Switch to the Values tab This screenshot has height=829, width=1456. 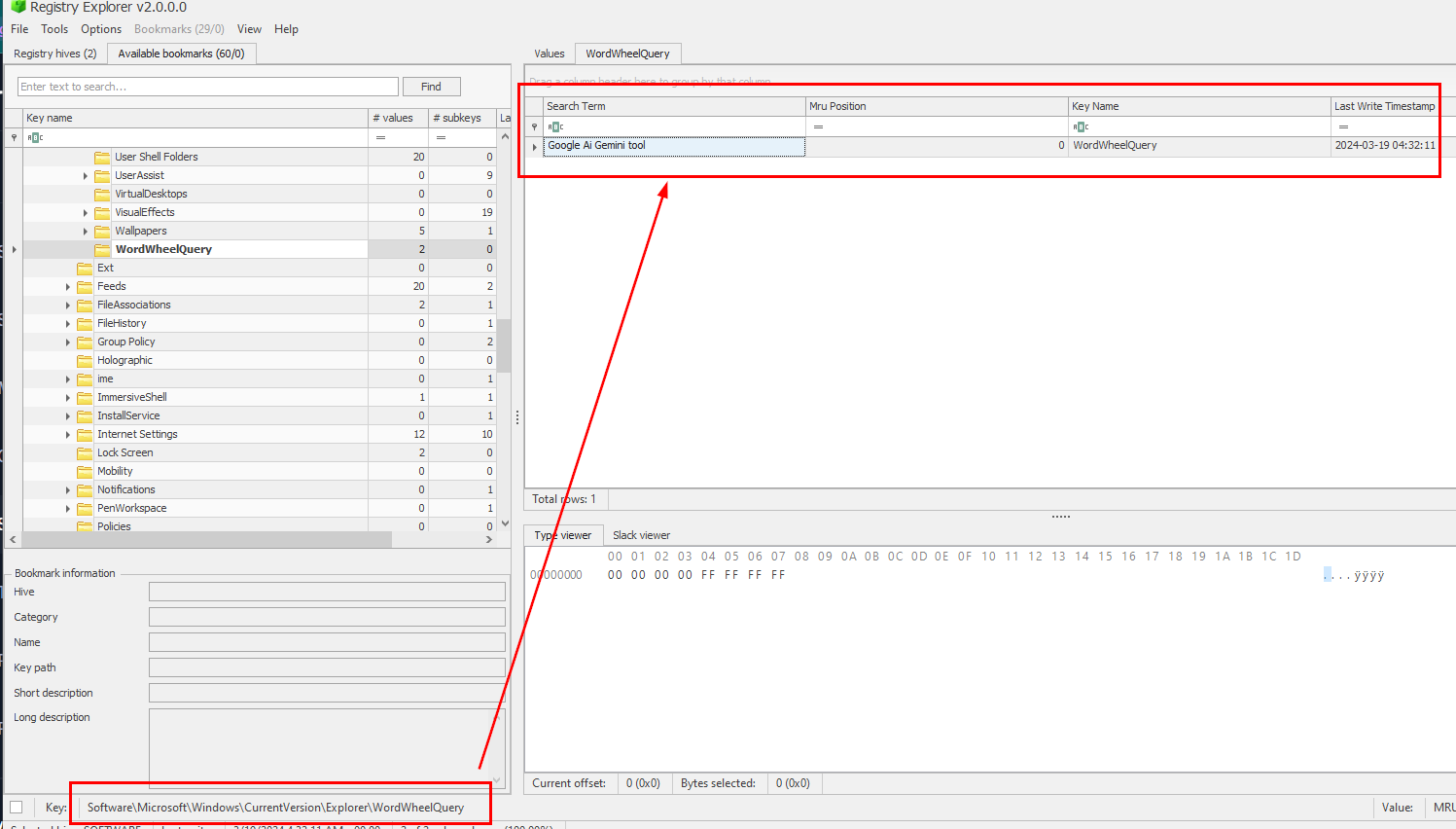[x=550, y=54]
